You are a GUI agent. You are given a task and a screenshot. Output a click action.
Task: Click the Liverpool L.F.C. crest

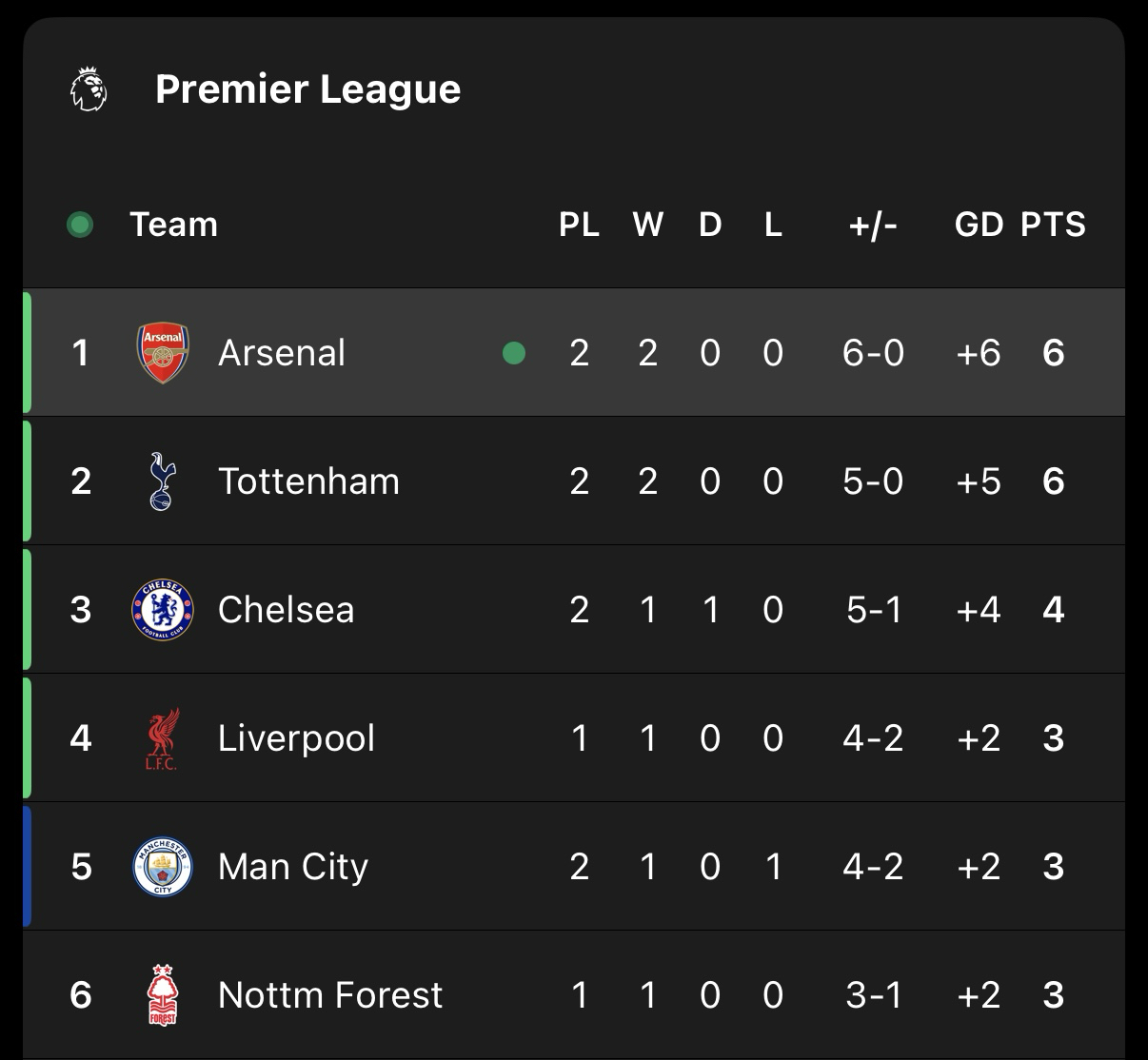click(163, 738)
